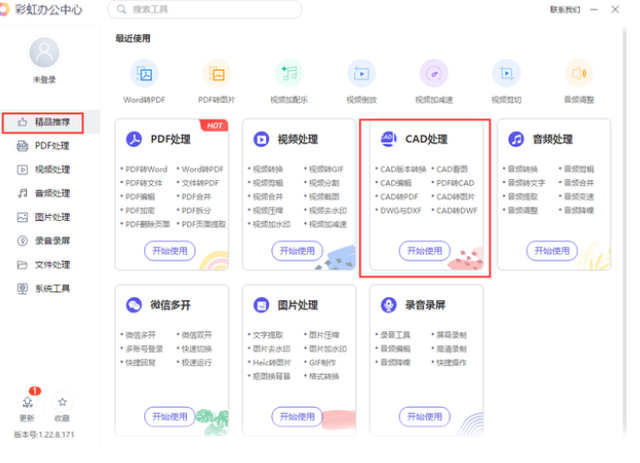Open the PDF转图片 recent tool icon
This screenshot has width=640, height=463.
click(x=217, y=74)
